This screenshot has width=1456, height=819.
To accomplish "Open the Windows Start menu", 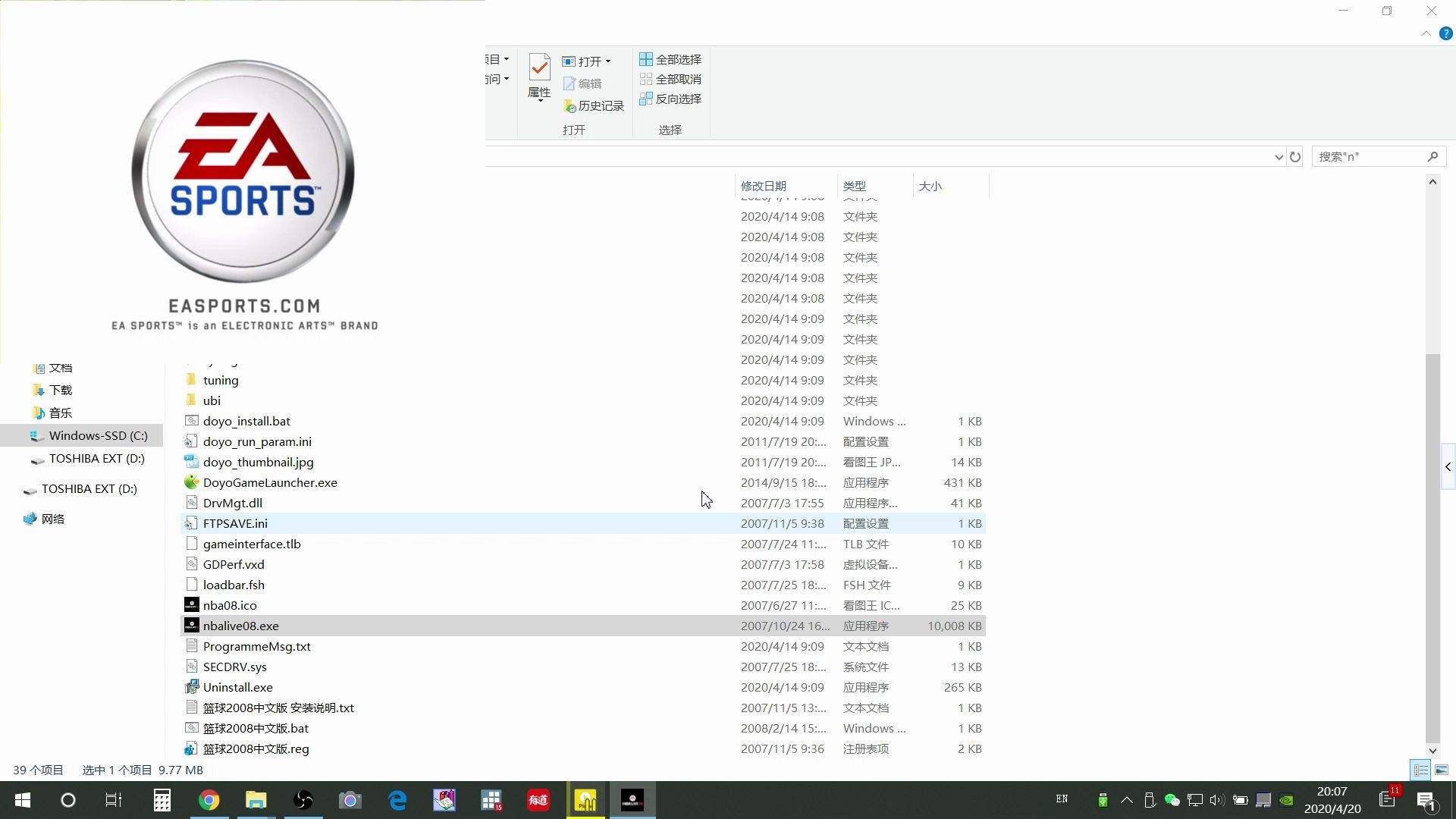I will [x=23, y=800].
